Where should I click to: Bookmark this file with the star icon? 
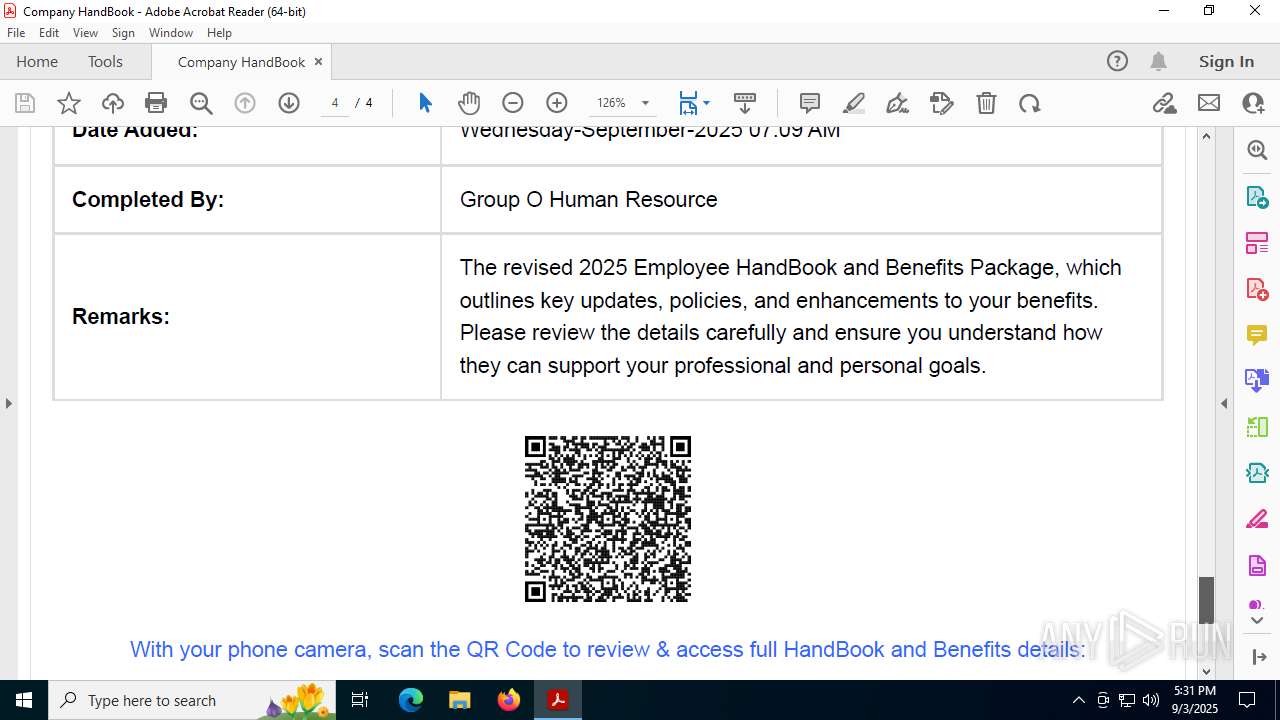point(69,103)
